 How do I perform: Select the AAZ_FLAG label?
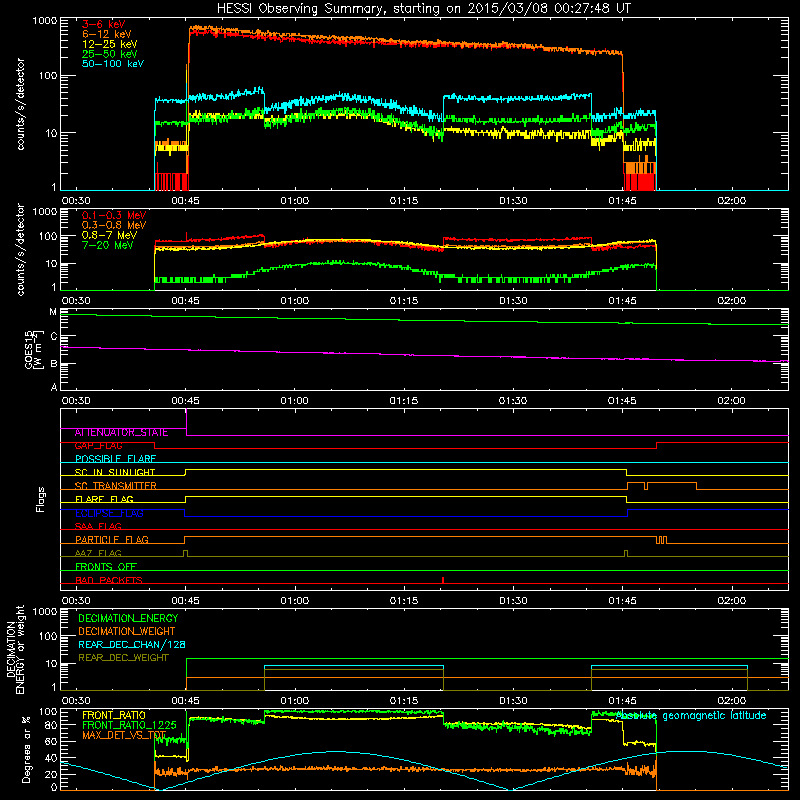pyautogui.click(x=98, y=553)
